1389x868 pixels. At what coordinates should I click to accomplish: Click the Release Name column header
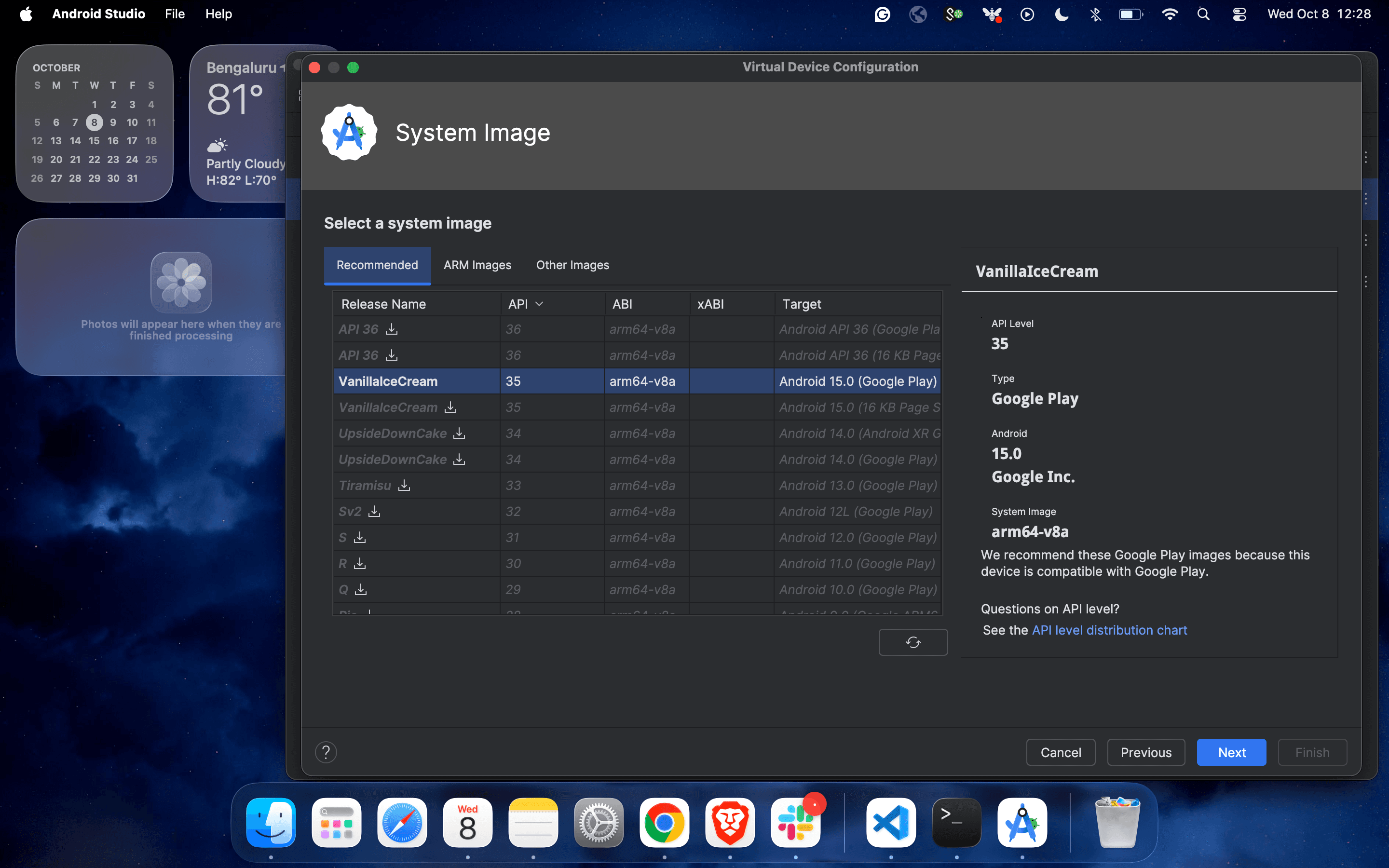pyautogui.click(x=383, y=304)
